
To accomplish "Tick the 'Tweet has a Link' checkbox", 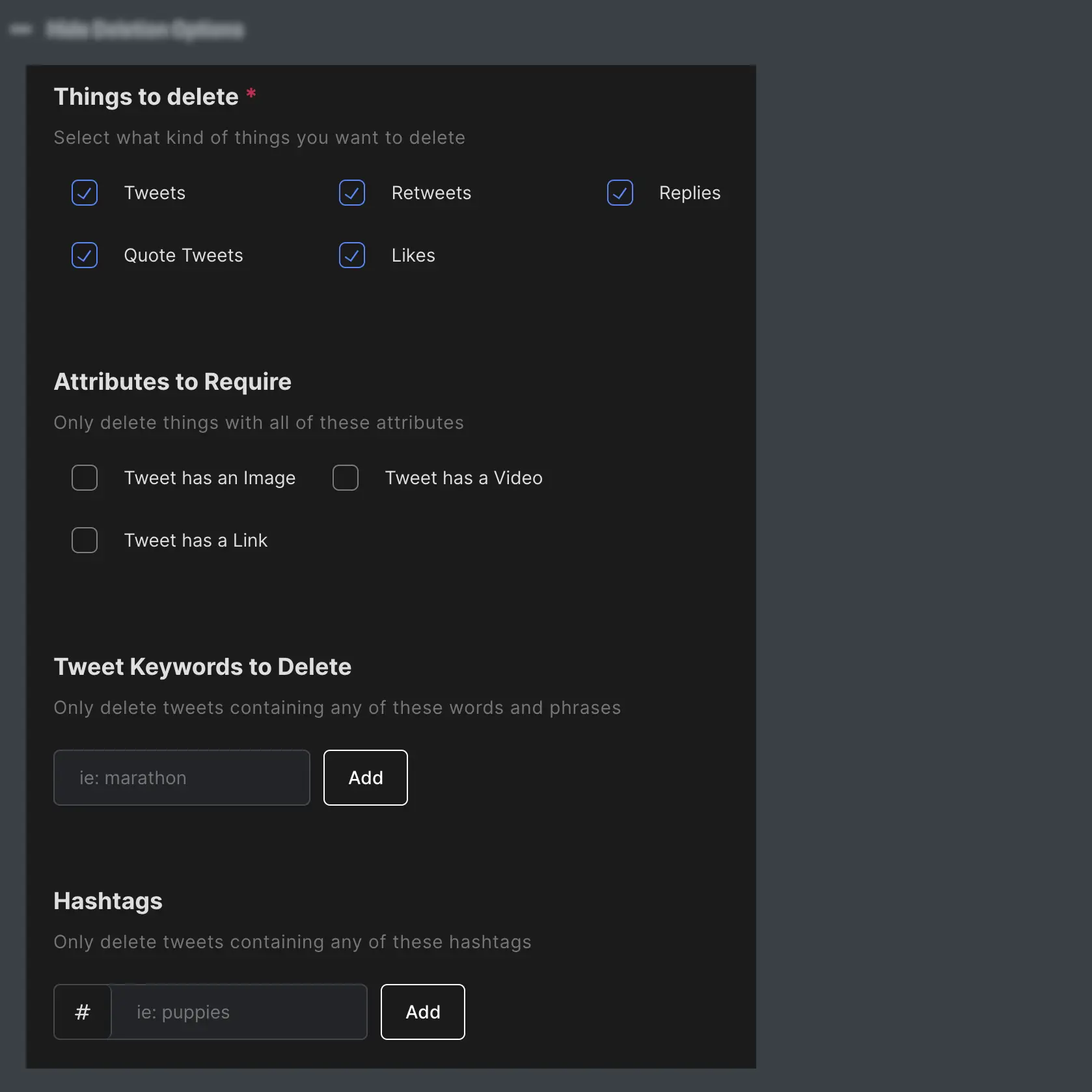I will [85, 540].
